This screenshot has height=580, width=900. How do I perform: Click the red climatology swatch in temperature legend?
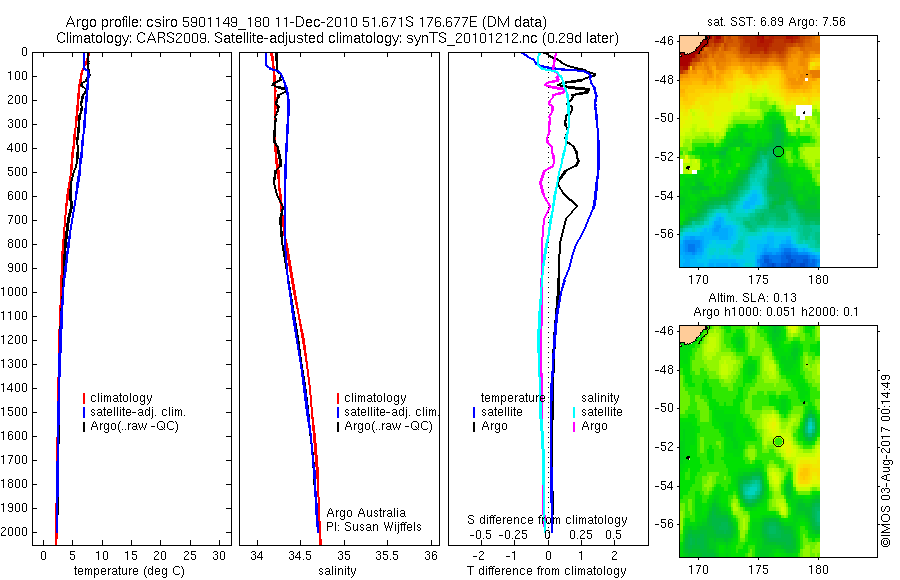pyautogui.click(x=84, y=398)
